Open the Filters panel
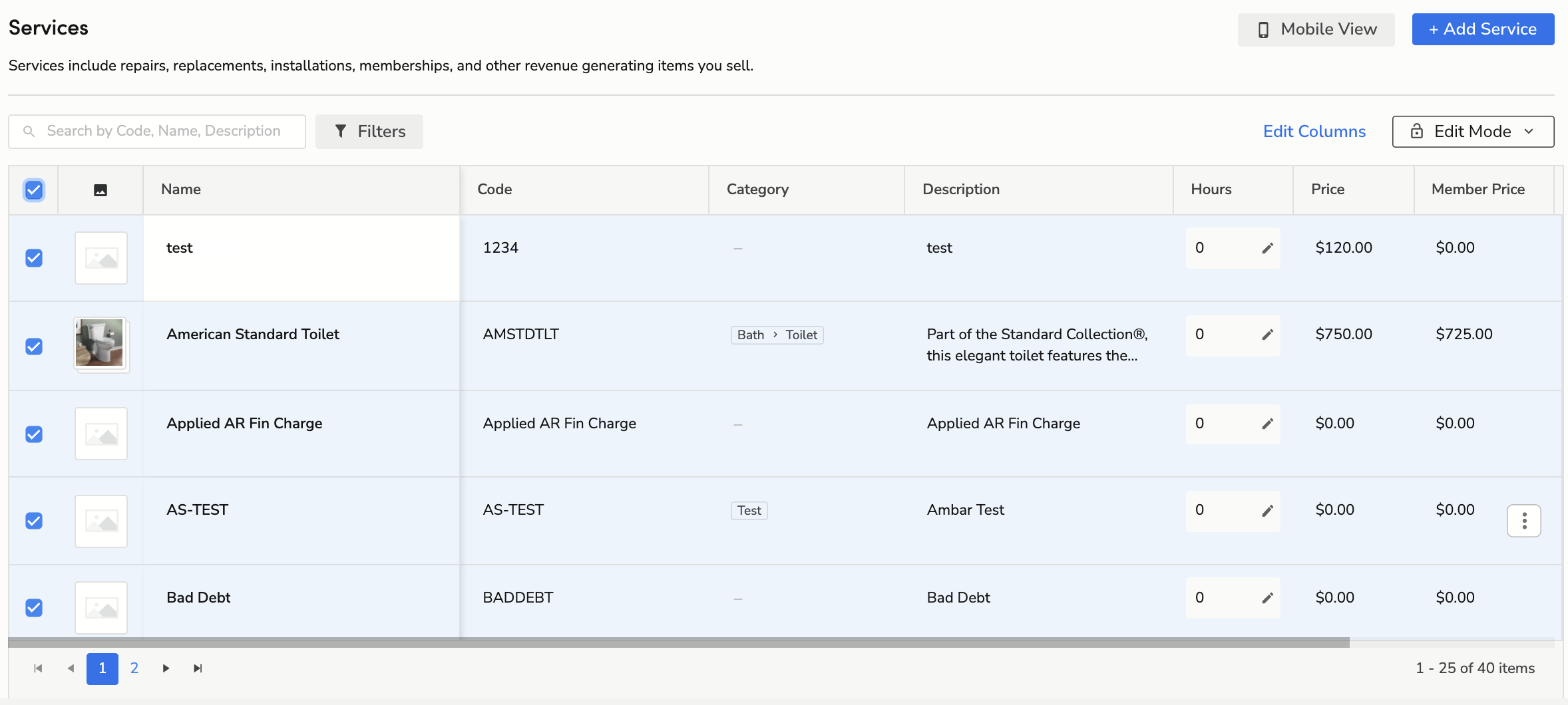 pyautogui.click(x=369, y=132)
